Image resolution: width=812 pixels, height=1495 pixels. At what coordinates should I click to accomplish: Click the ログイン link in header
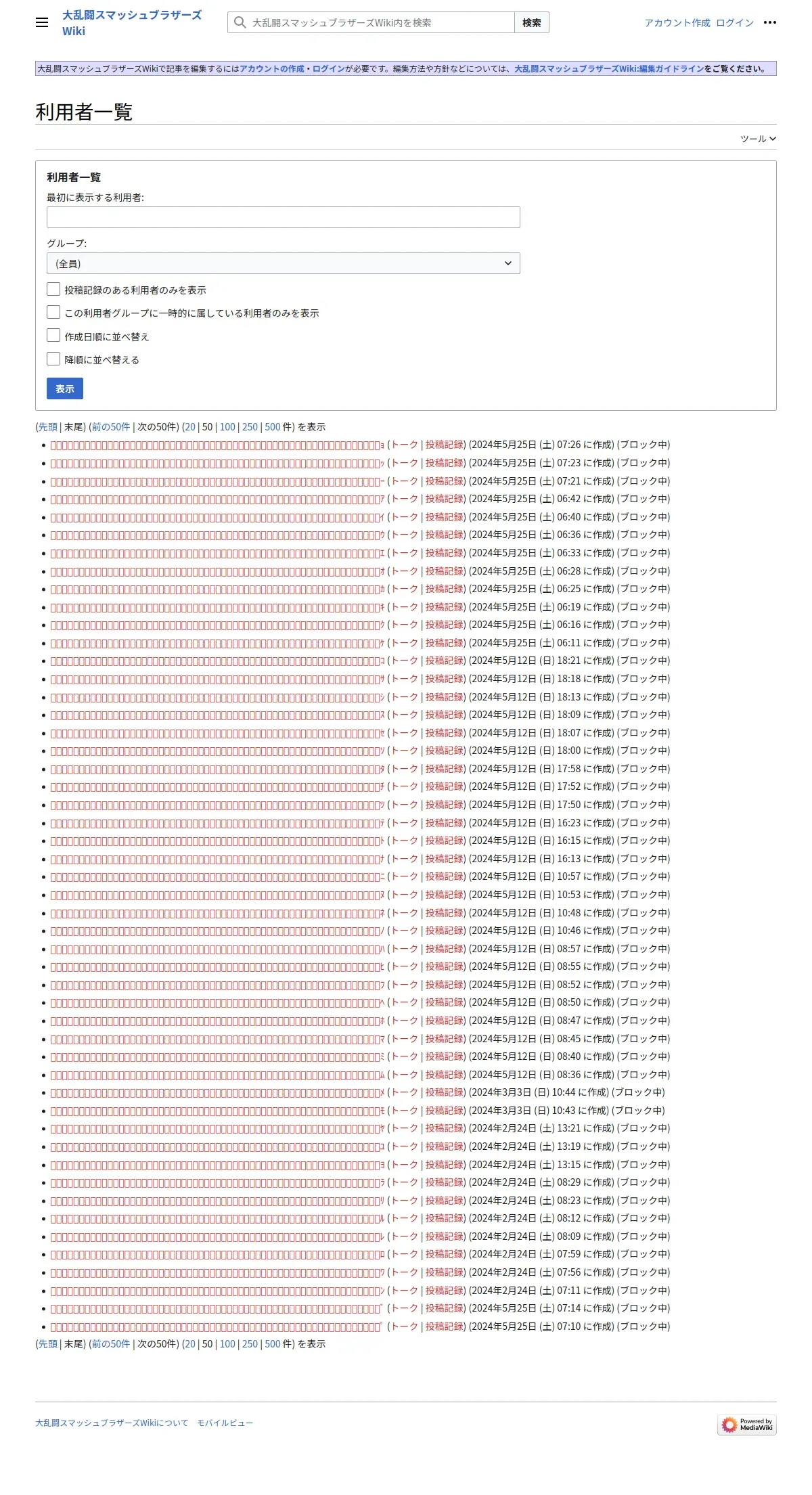coord(735,23)
